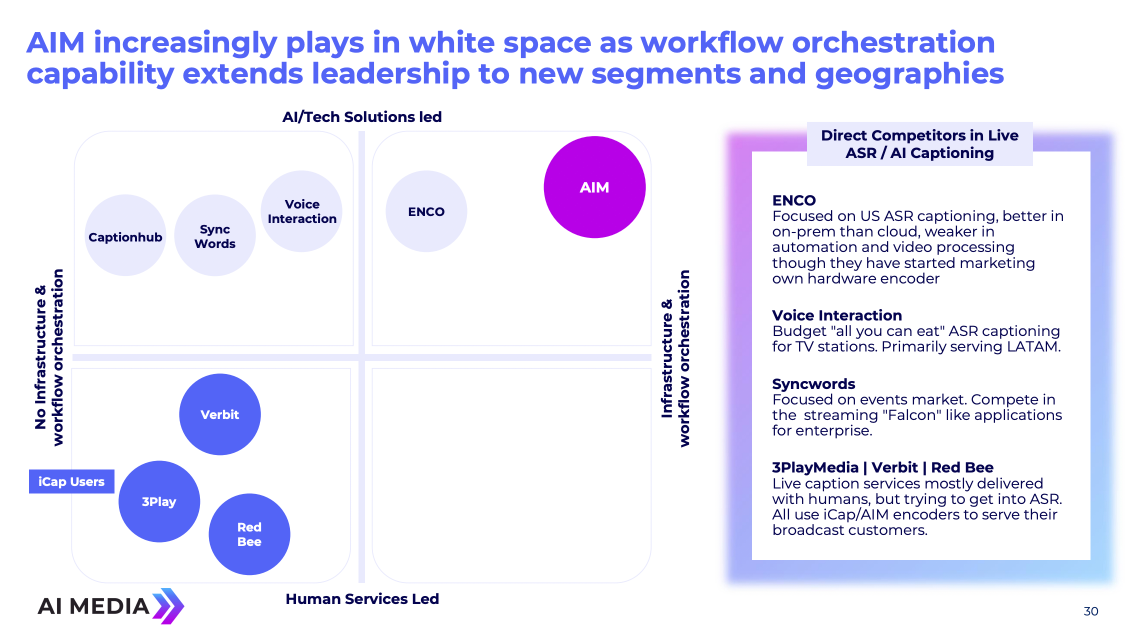Click the Captionhub circle

pos(125,237)
